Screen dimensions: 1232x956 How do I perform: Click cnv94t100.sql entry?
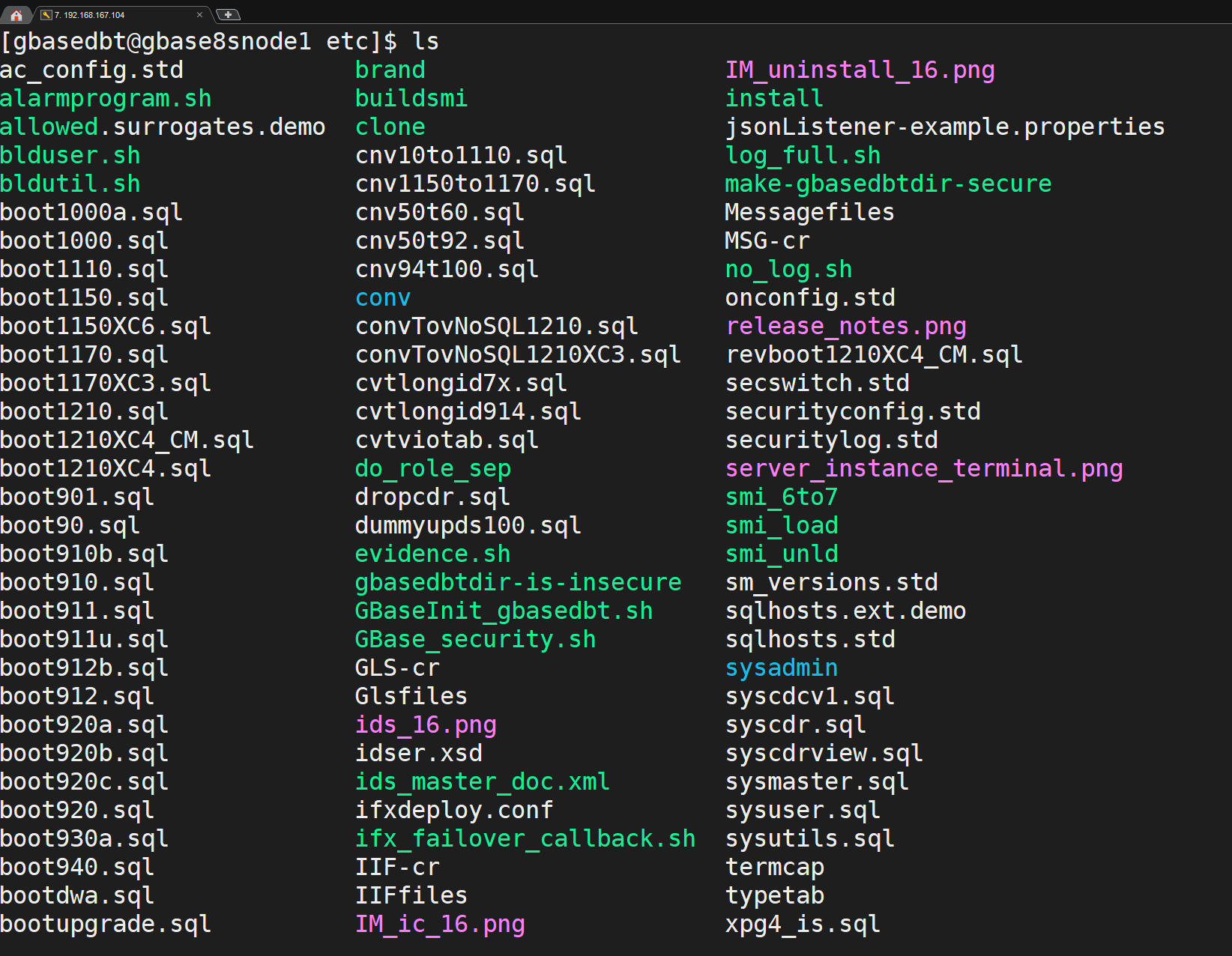(x=447, y=270)
